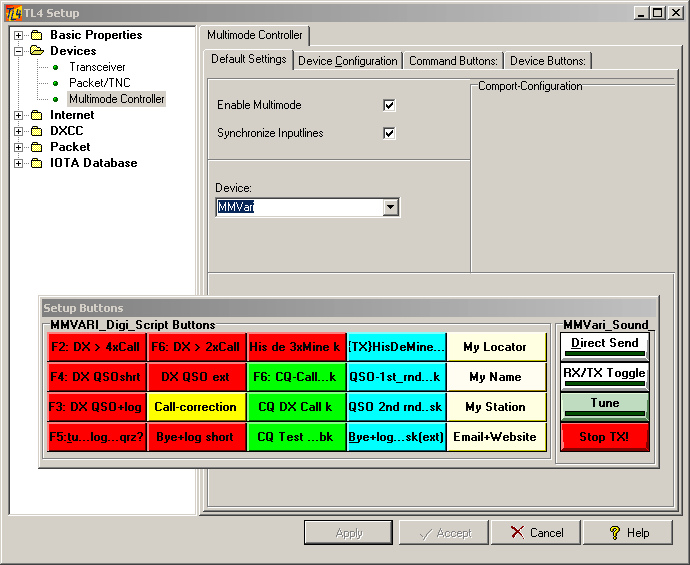Viewport: 690px width, 565px height.
Task: Click the Accept button
Action: [444, 532]
